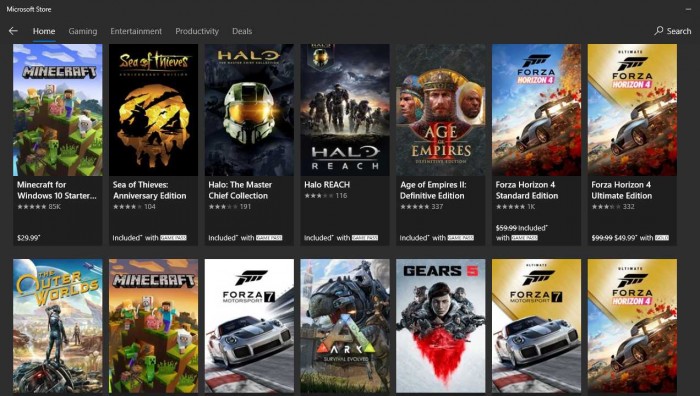Click Game Pass badge under Halo Master Chief Collection
The image size is (700, 396).
click(269, 238)
